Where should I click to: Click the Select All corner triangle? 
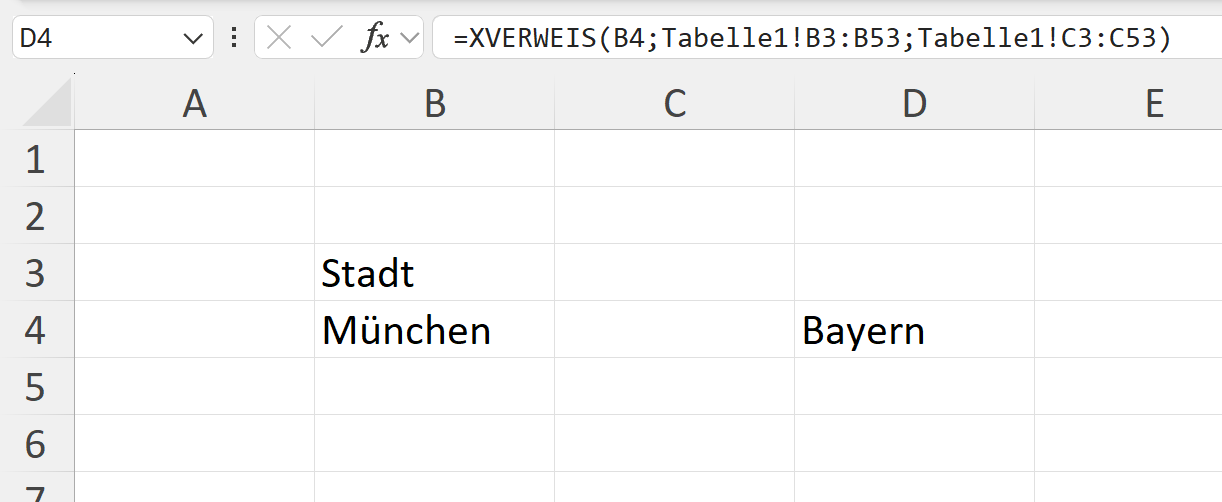tap(47, 103)
